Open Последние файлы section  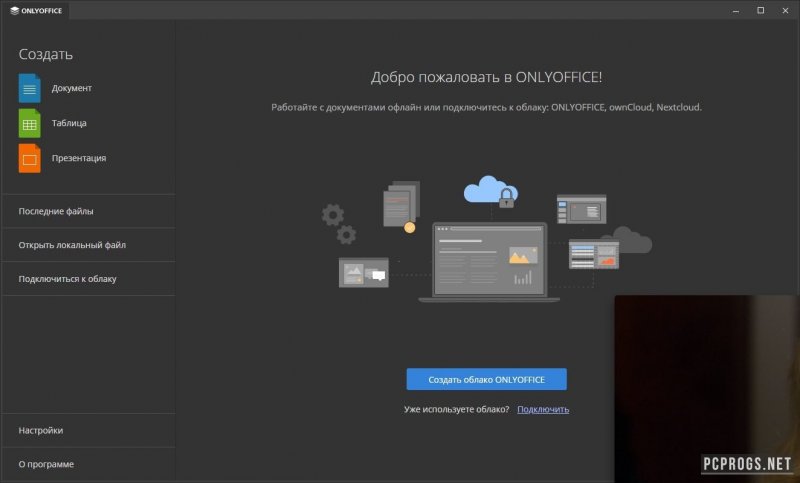tap(88, 211)
